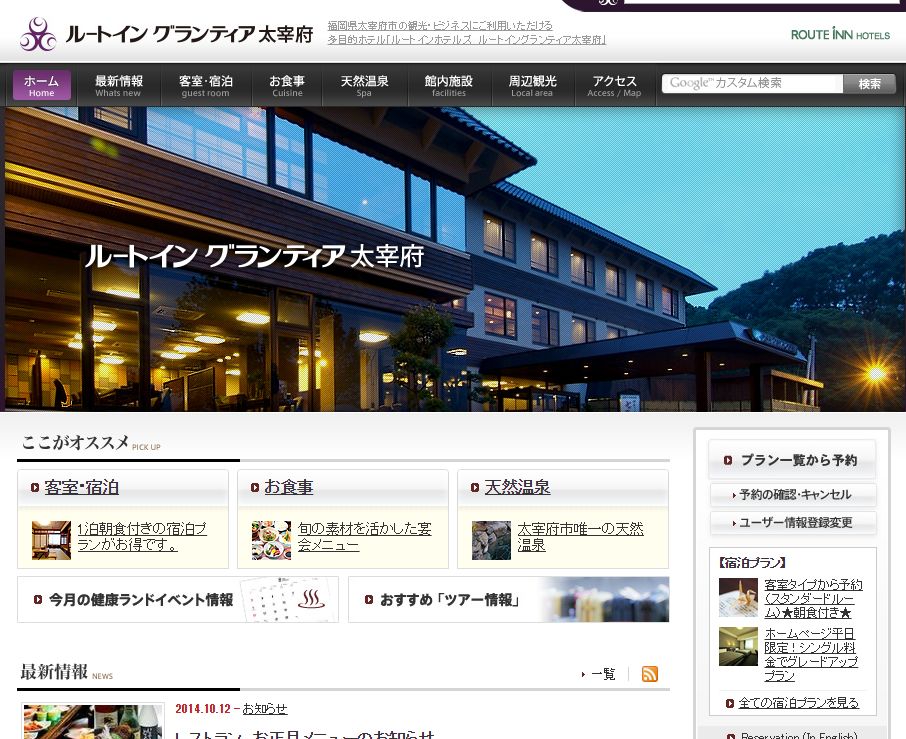Open the 全ての宿泊プランを見る link
906x739 pixels.
coord(797,703)
